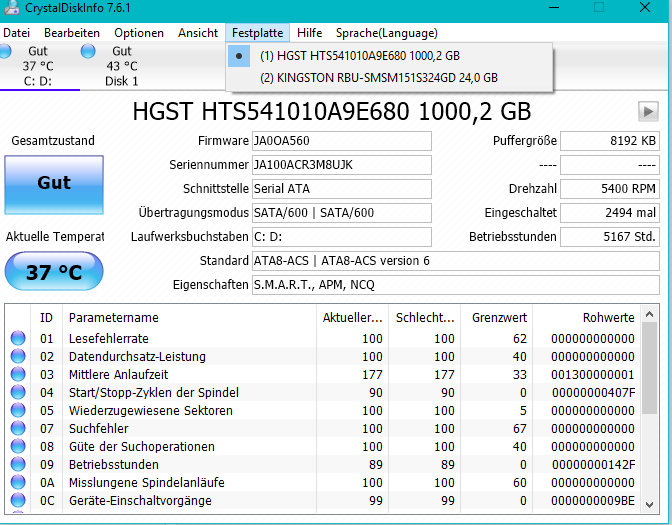The height and width of the screenshot is (525, 672).
Task: Select the Disk 1 tab at 43 °C
Action: (x=122, y=66)
